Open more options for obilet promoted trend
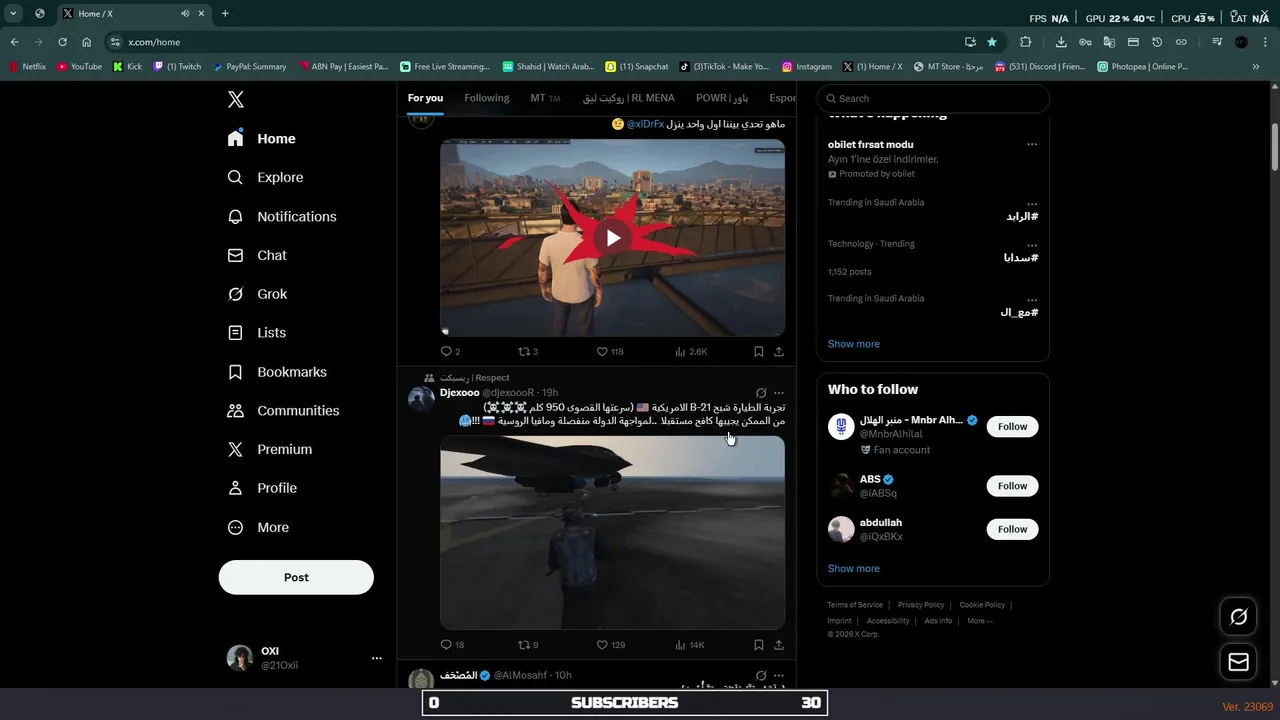 [x=1032, y=145]
